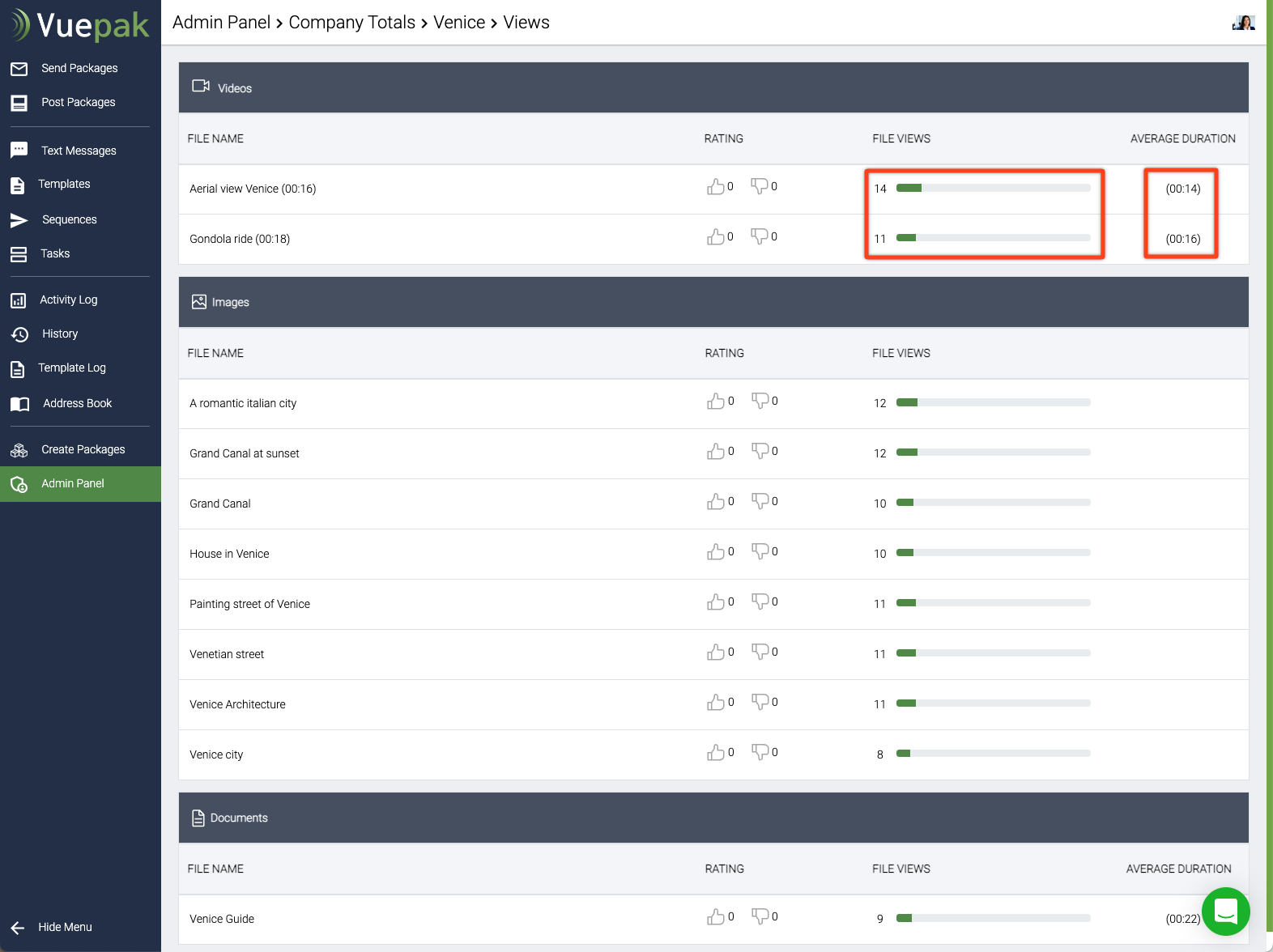This screenshot has height=952, width=1273.
Task: Click the Text Messages chat bubble icon
Action: (x=19, y=151)
